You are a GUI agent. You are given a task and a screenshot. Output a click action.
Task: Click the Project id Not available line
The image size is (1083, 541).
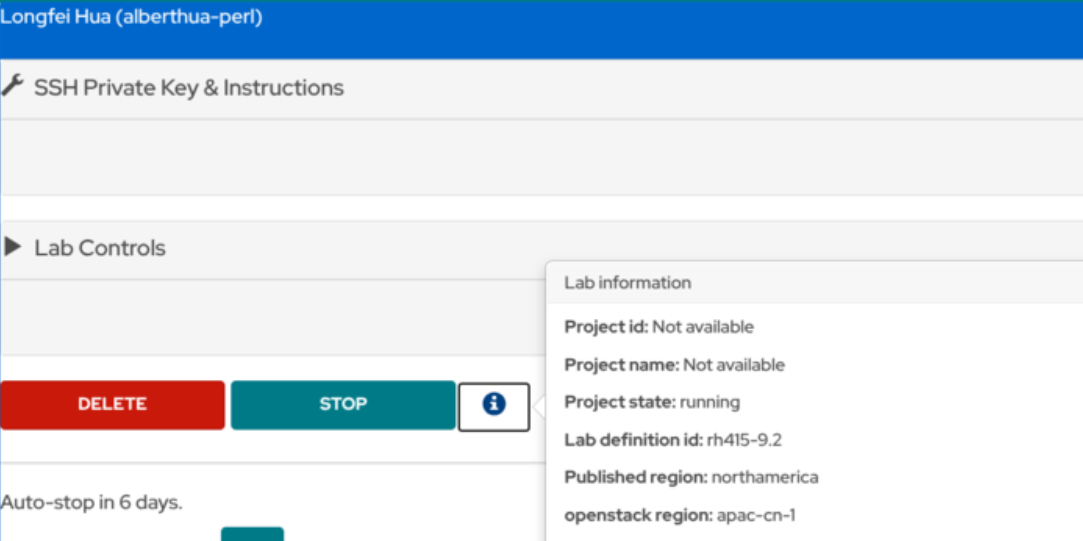point(659,327)
